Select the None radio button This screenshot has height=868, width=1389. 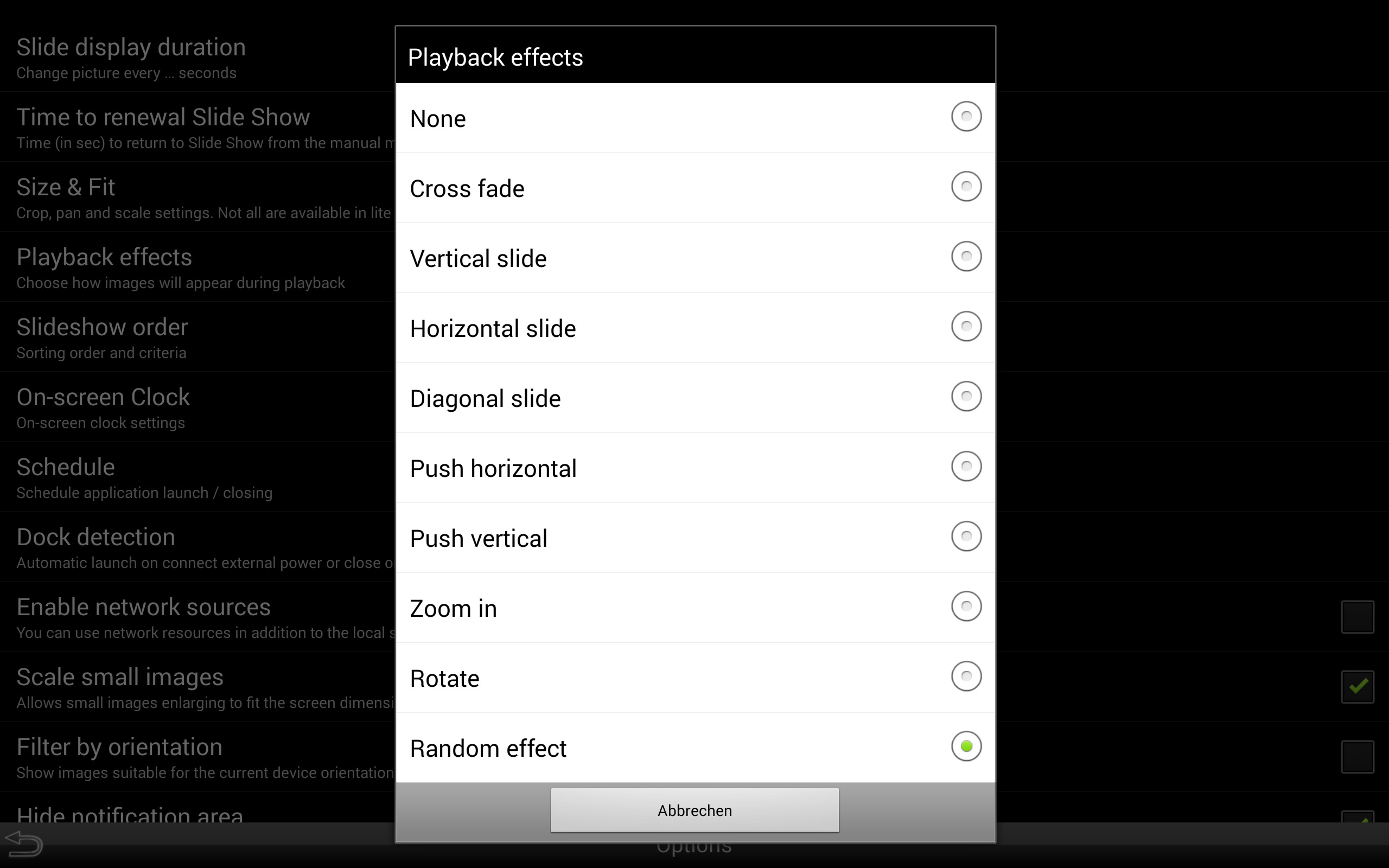pos(966,117)
